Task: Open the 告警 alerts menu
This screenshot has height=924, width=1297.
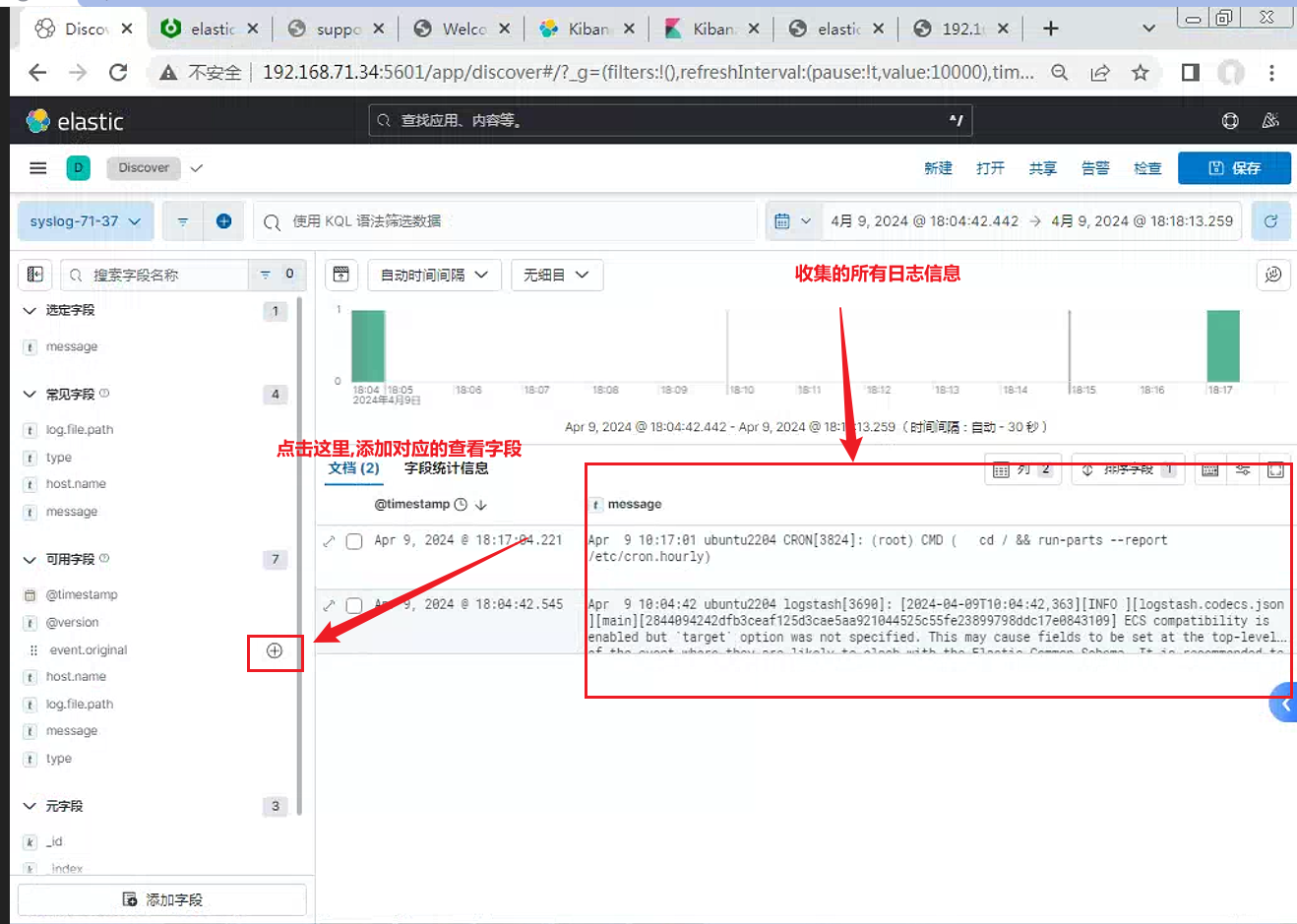Action: tap(1095, 168)
